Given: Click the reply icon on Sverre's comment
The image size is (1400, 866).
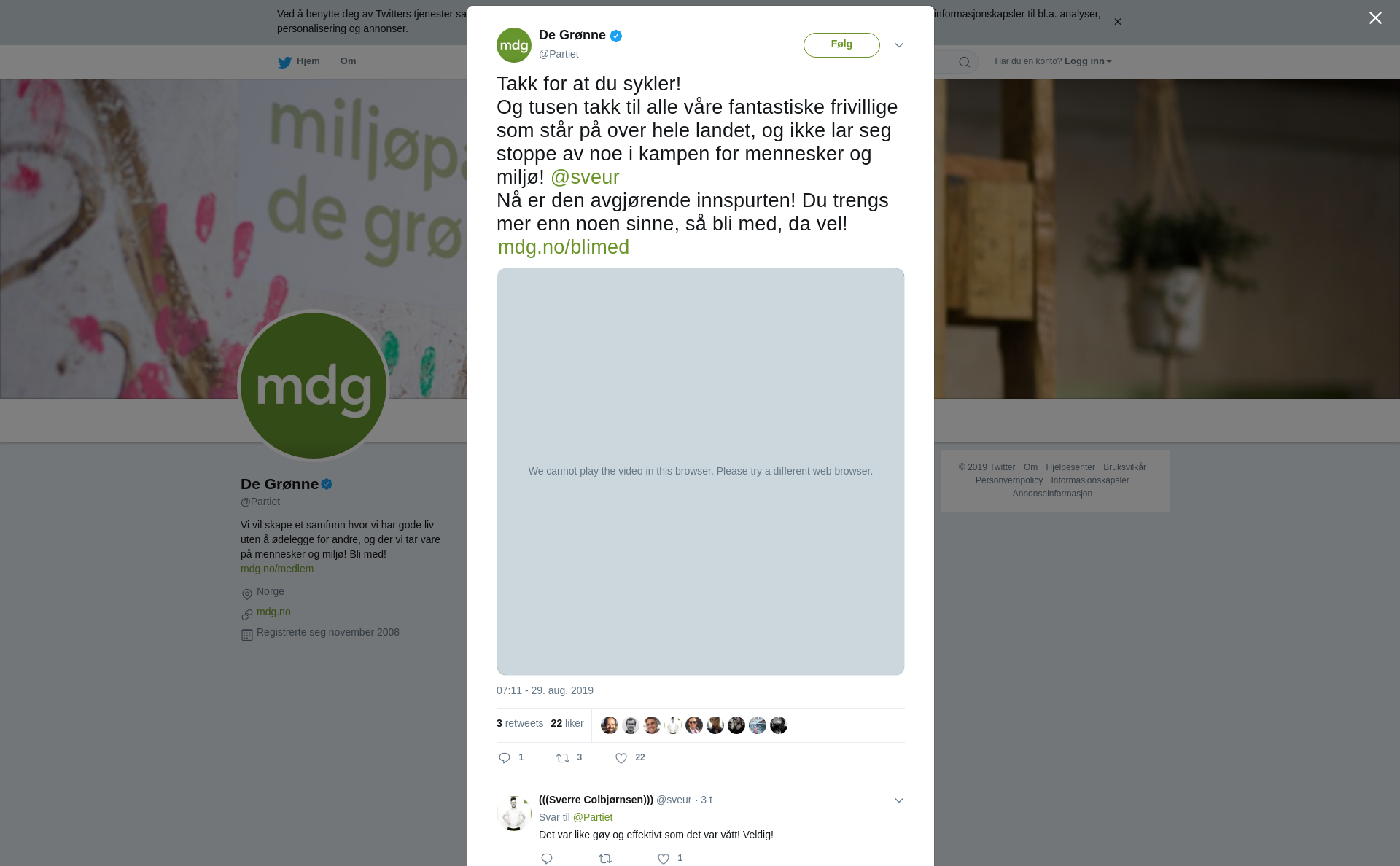Looking at the screenshot, I should [x=547, y=859].
